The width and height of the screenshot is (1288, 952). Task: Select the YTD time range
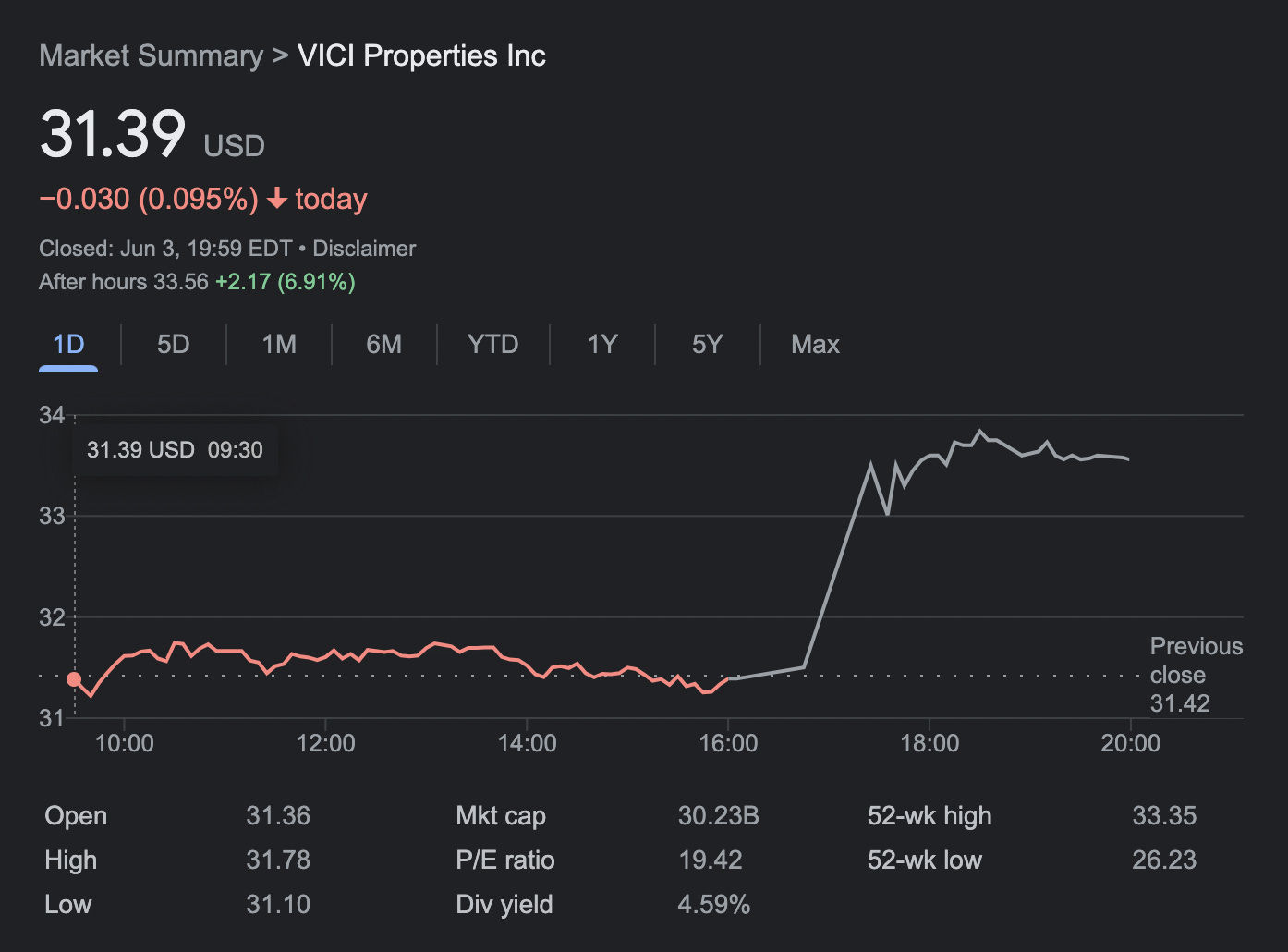tap(492, 344)
